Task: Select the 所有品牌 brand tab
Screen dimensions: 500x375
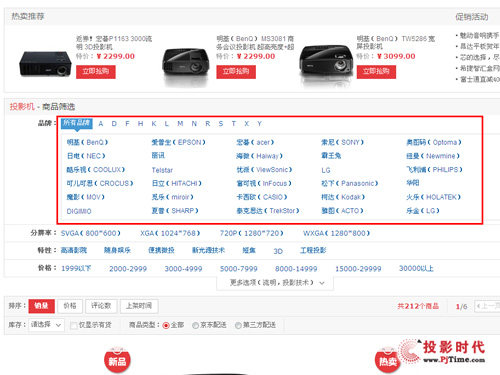Action: [x=77, y=123]
